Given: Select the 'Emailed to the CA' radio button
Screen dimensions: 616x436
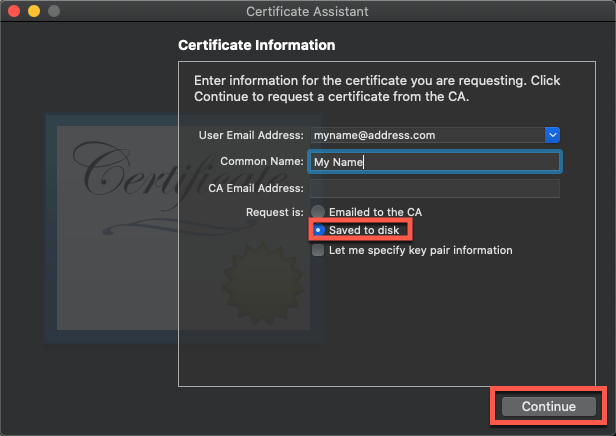Looking at the screenshot, I should [x=318, y=212].
